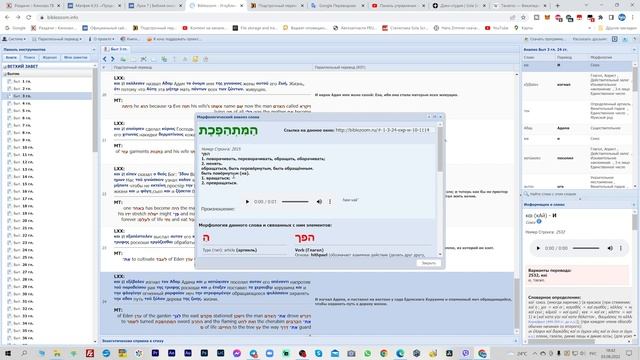This screenshot has height=360, width=640.
Task: Click audio progress bar in word info panel
Action: (x=586, y=248)
